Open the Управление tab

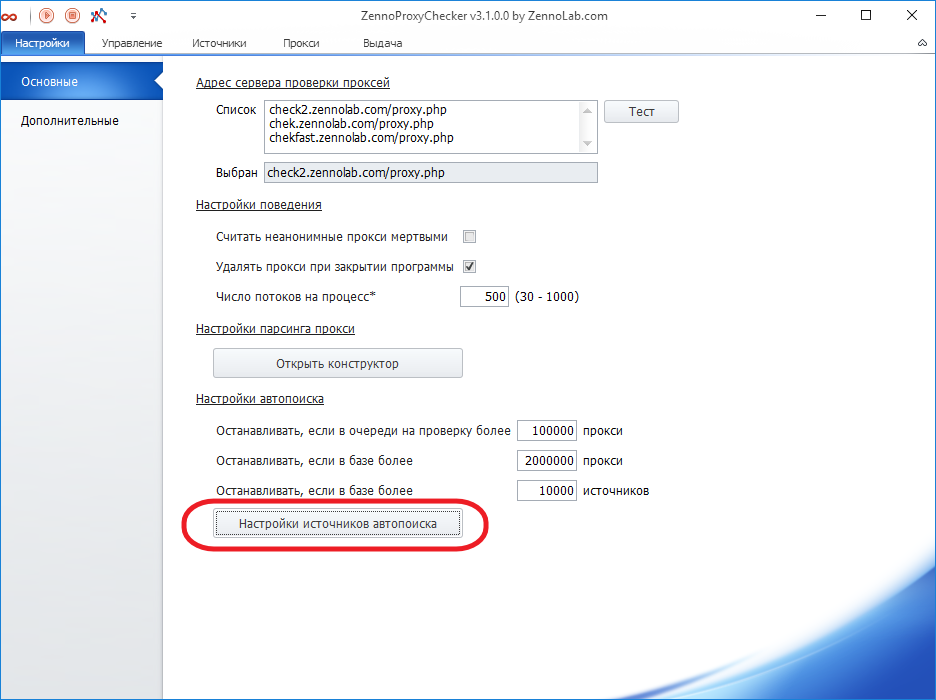[132, 43]
